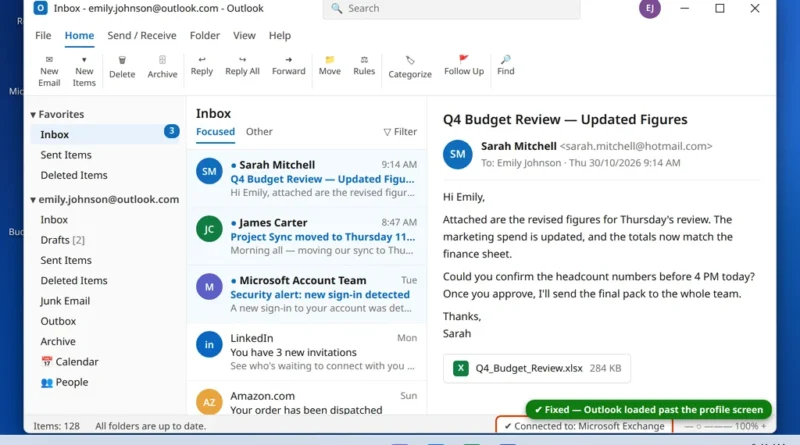Click the Categorize tag button

click(x=410, y=68)
